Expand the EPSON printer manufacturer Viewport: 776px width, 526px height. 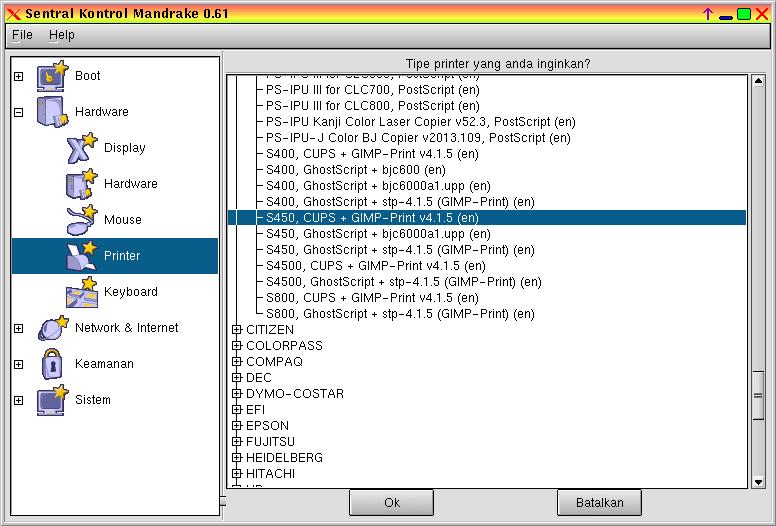(x=237, y=426)
